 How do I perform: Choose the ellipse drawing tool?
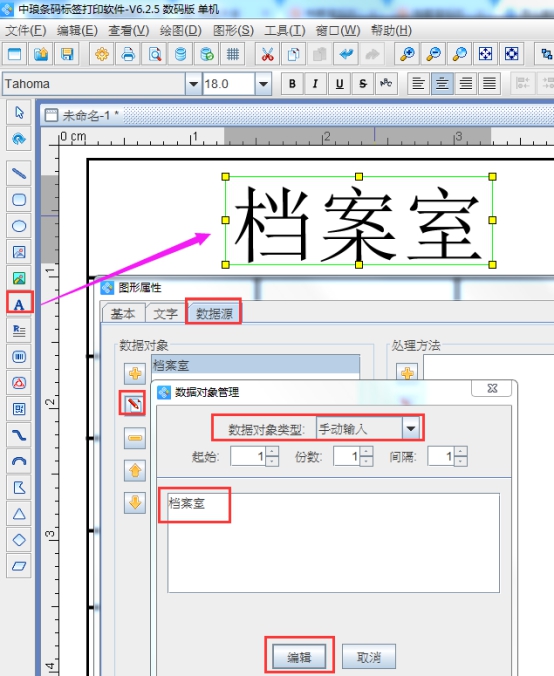(x=19, y=226)
